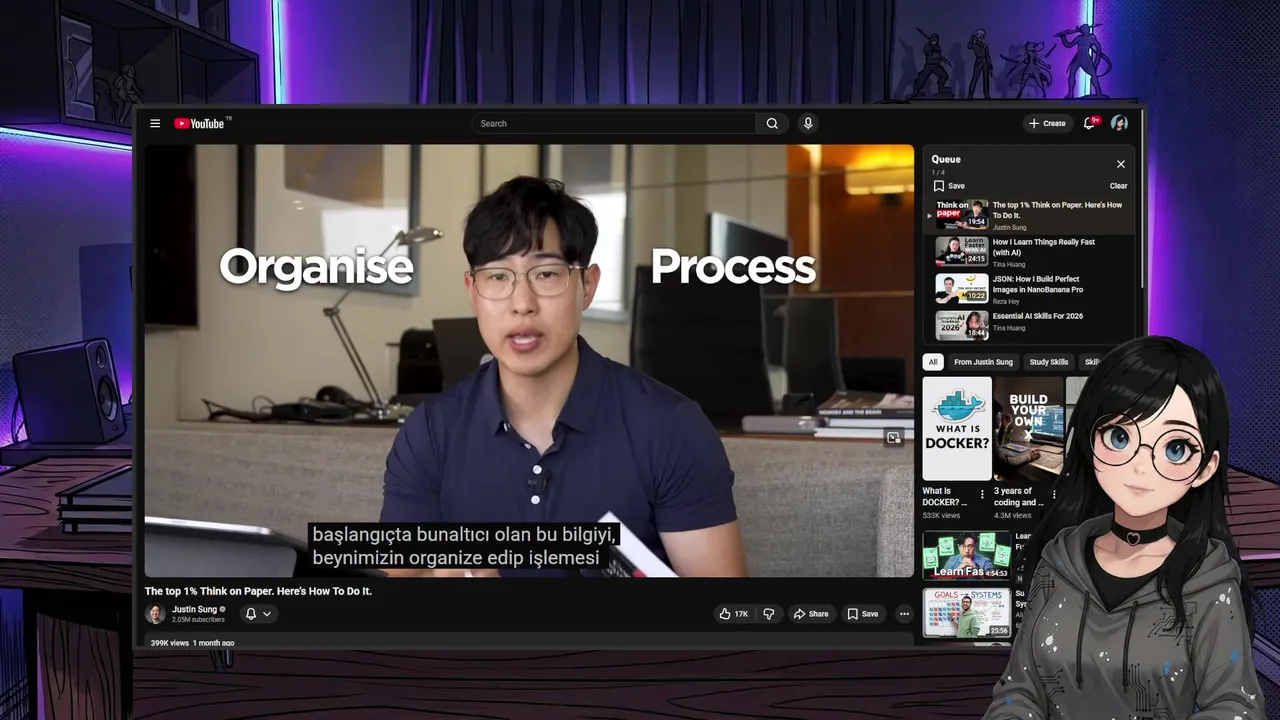Open 'How I Learn Things Really Fast'

[x=1043, y=247]
